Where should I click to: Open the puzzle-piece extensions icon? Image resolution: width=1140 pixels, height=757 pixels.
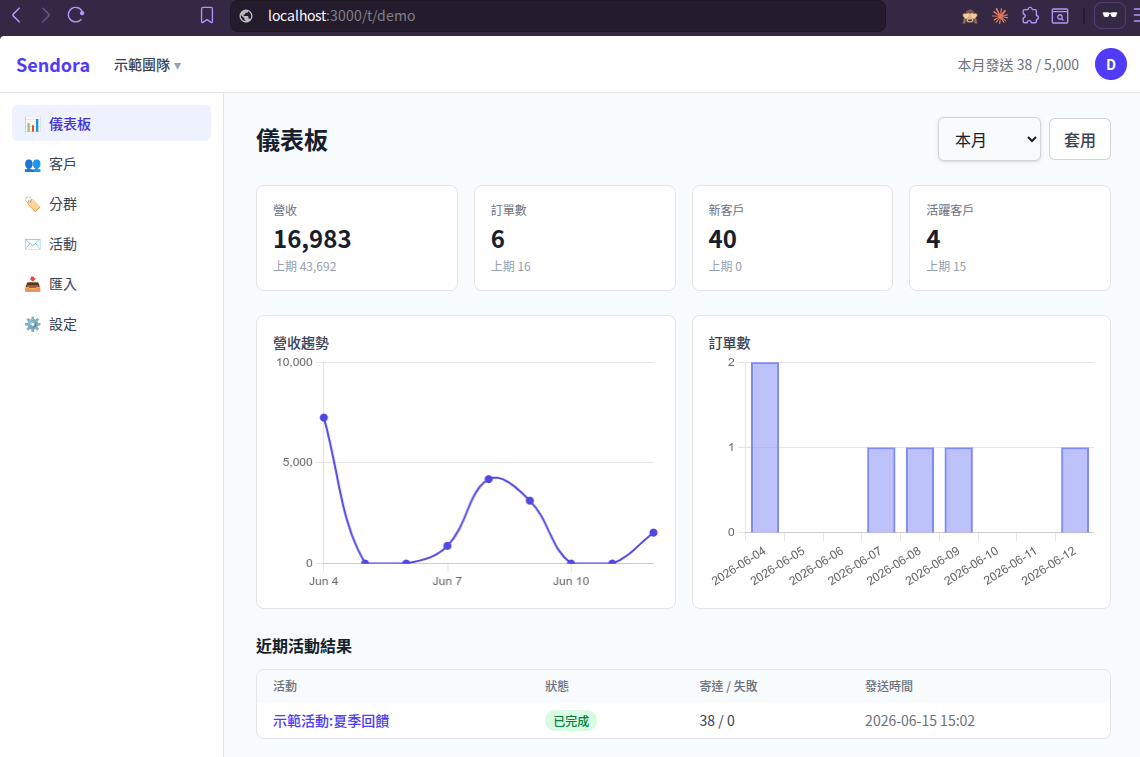point(1030,16)
